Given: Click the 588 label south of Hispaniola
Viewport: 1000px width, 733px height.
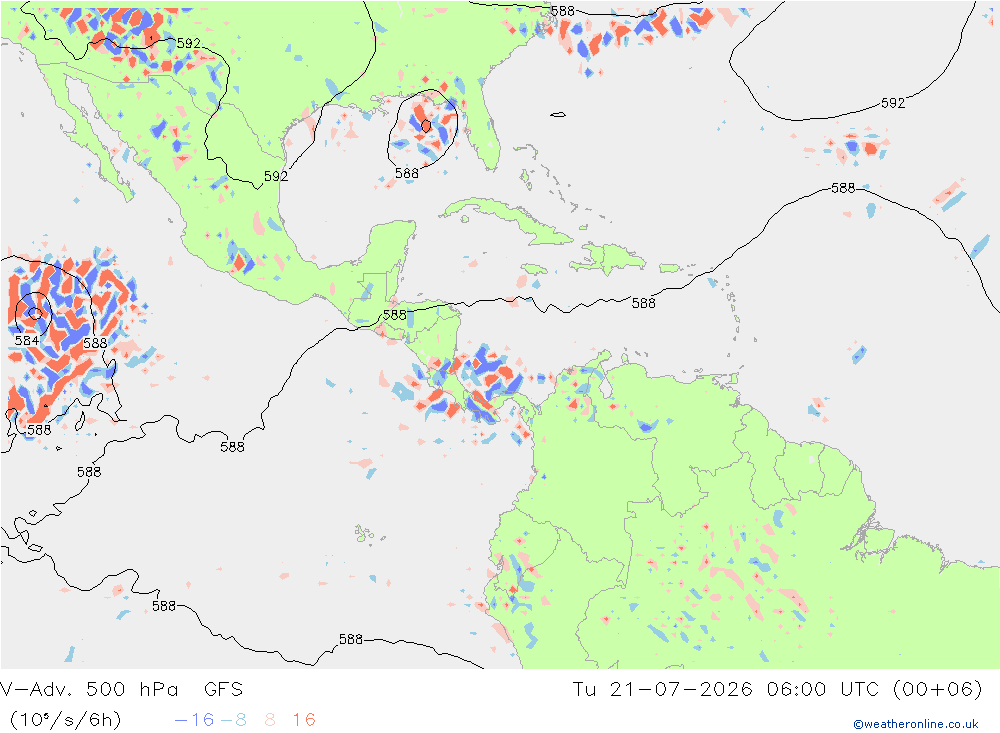Looking at the screenshot, I should pyautogui.click(x=643, y=304).
